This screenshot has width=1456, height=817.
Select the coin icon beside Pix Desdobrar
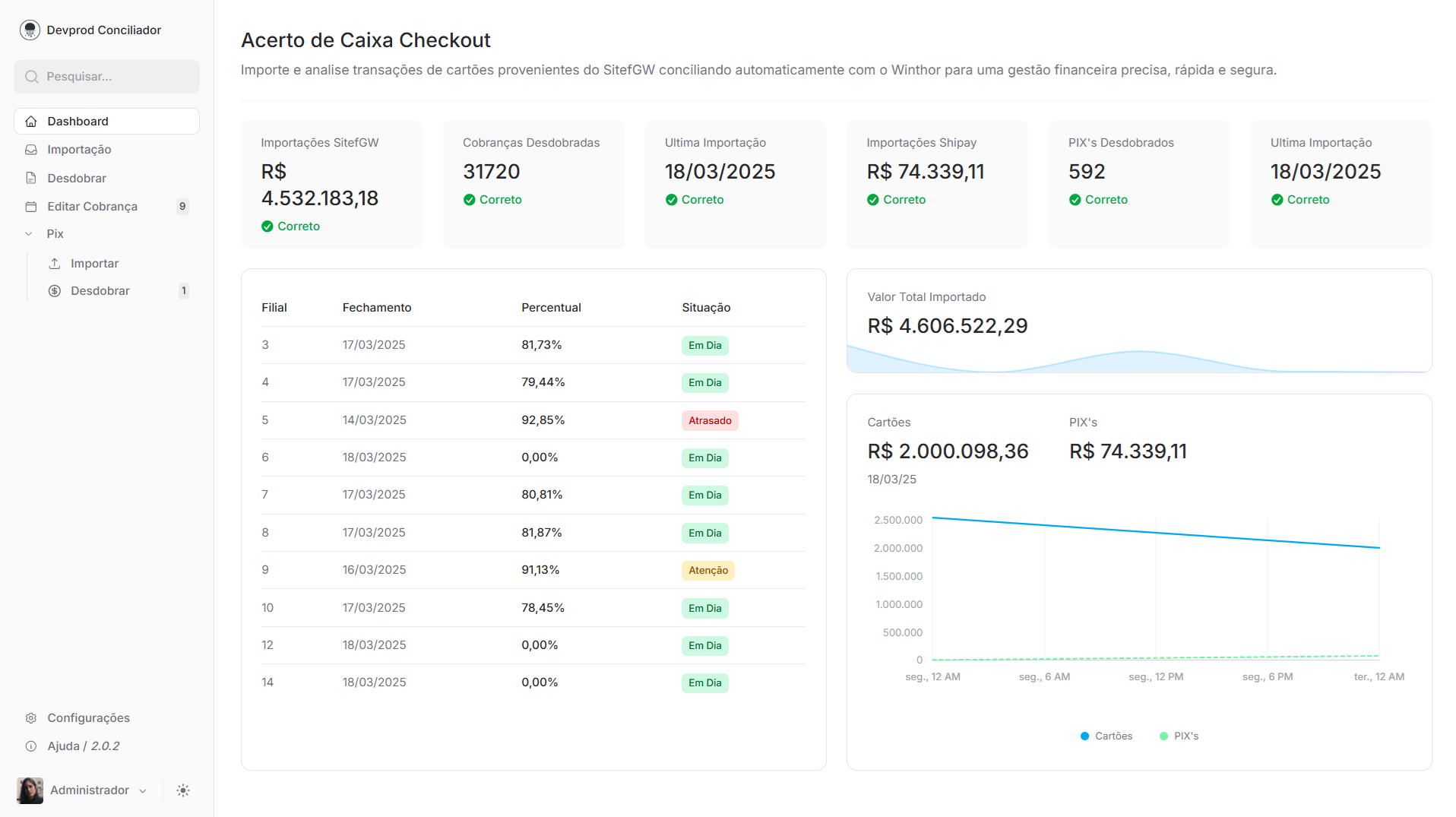click(x=54, y=290)
